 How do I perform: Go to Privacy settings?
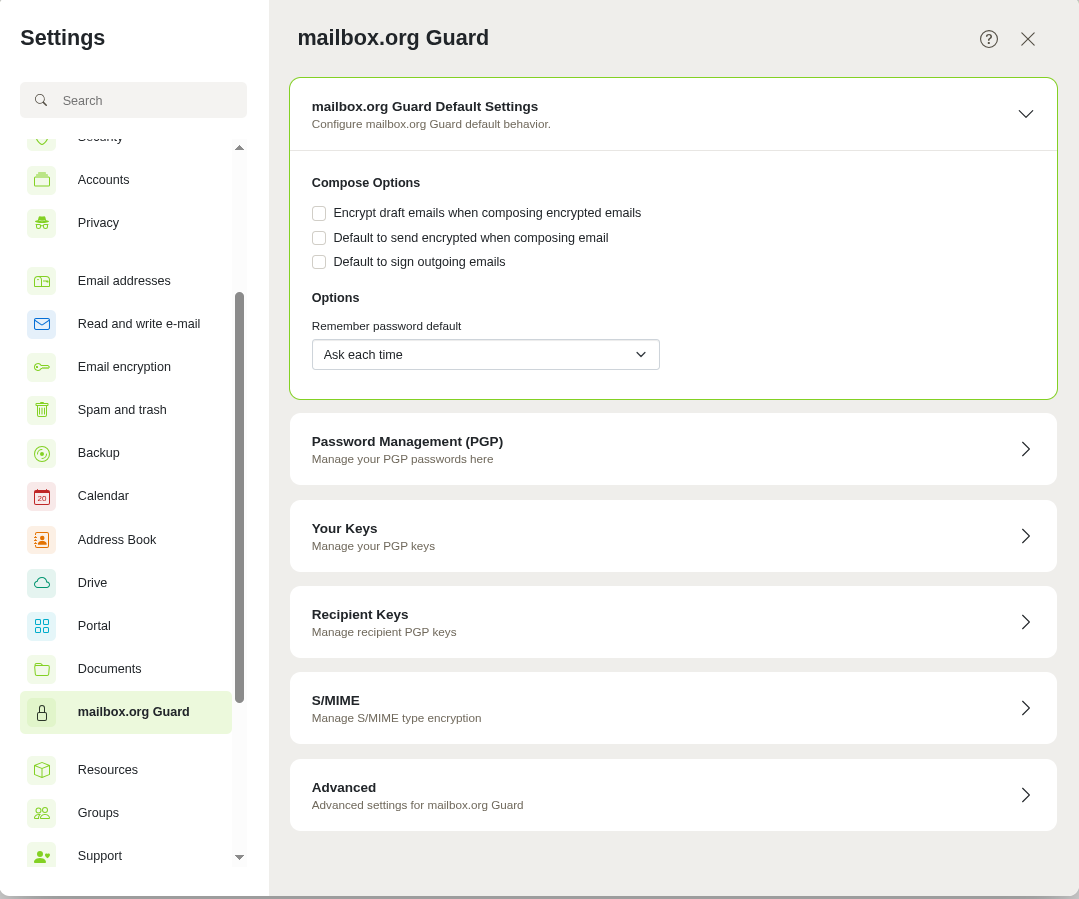tap(126, 223)
